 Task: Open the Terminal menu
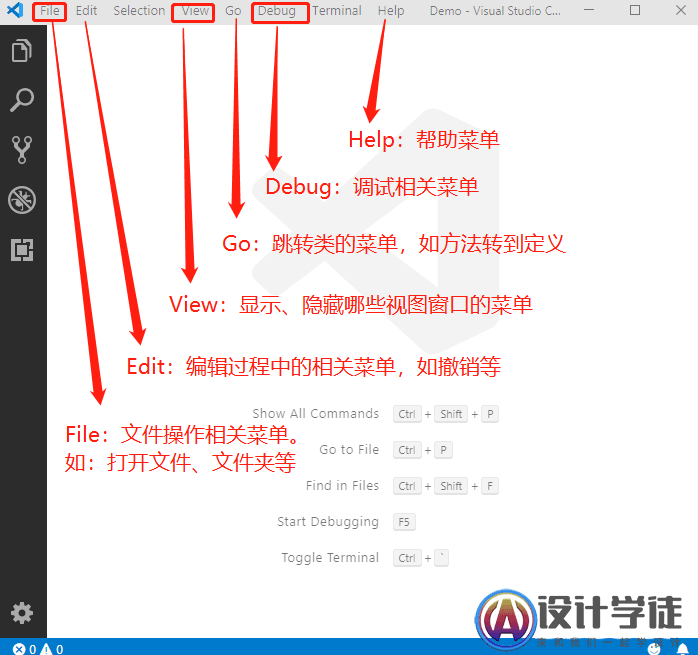pyautogui.click(x=337, y=11)
